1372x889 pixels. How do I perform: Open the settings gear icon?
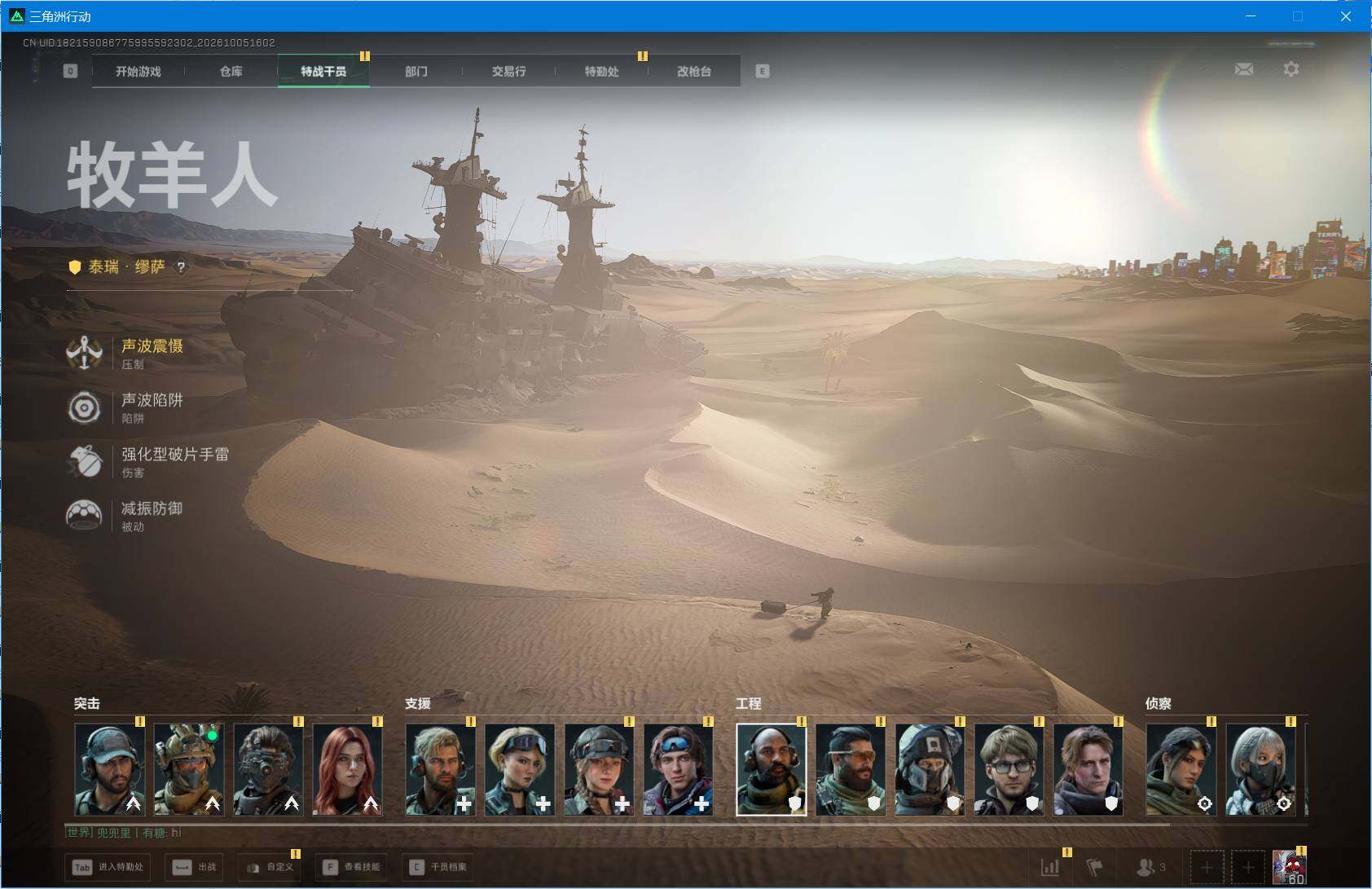coord(1291,69)
